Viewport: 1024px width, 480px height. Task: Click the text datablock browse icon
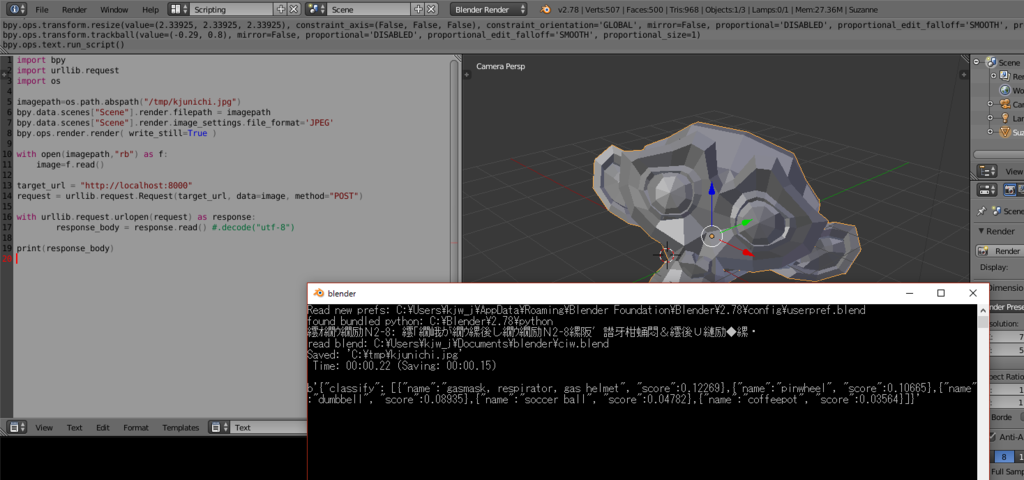218,427
